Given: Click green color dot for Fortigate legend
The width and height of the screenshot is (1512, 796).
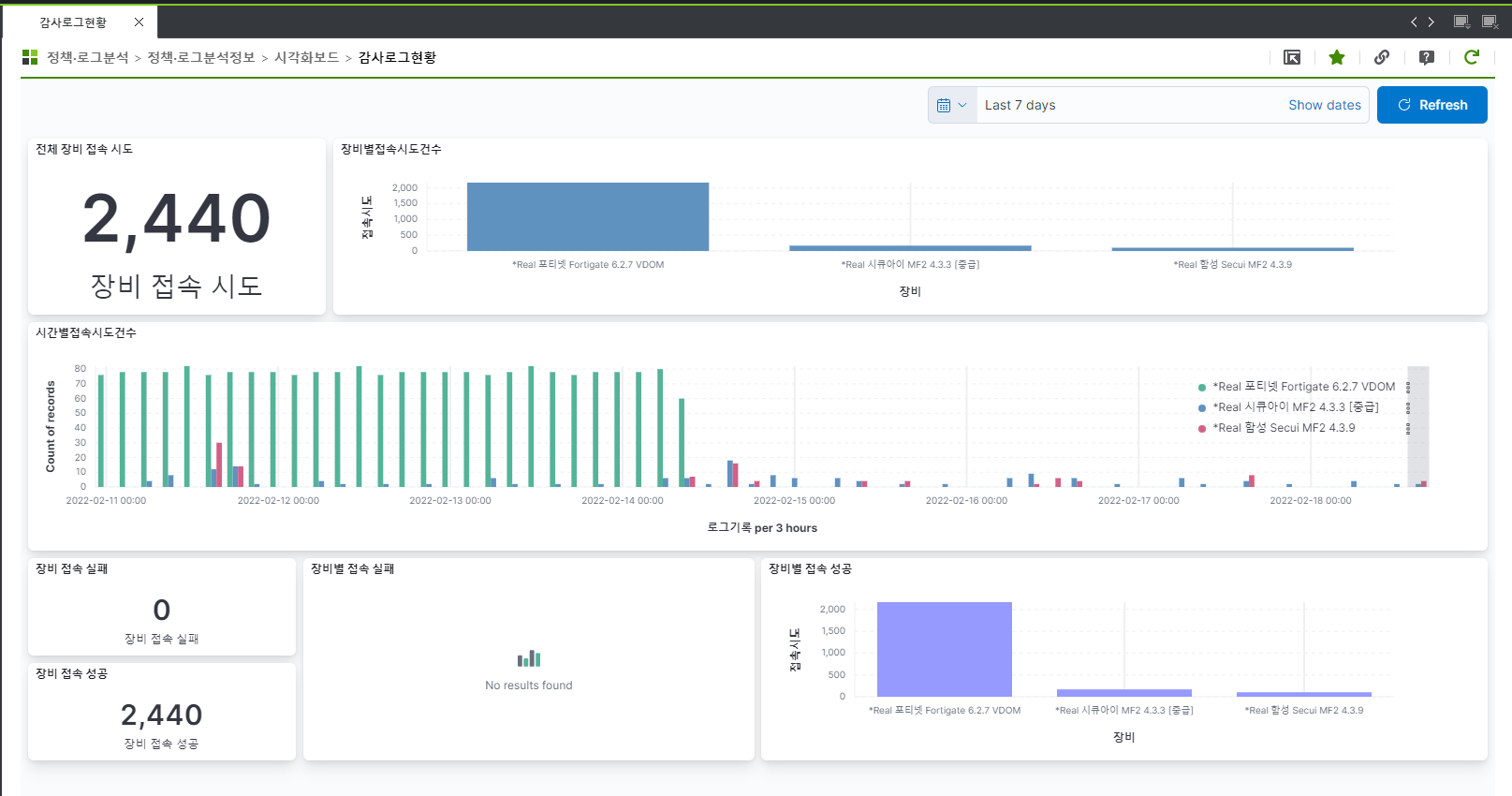Looking at the screenshot, I should (x=1202, y=388).
